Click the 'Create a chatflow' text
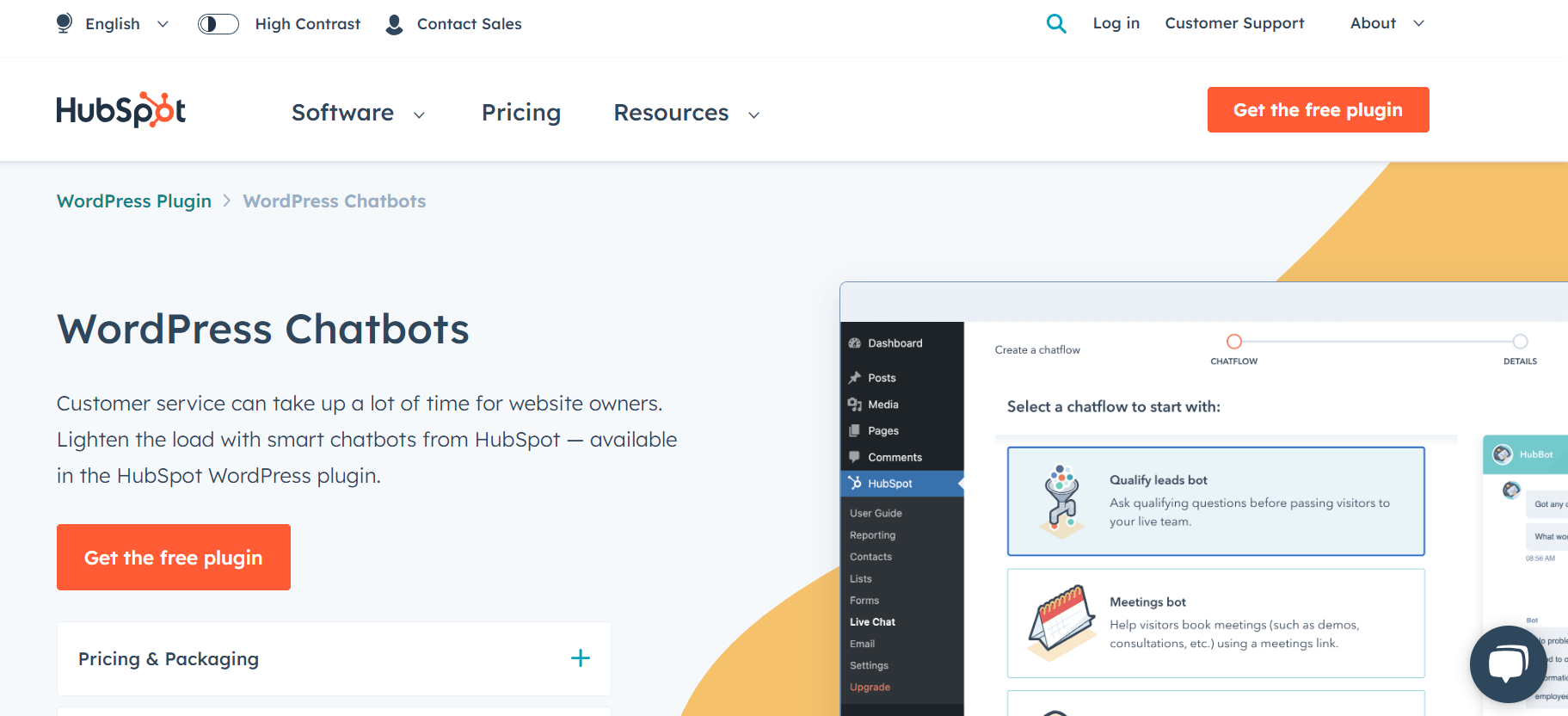The width and height of the screenshot is (1568, 716). click(1037, 350)
